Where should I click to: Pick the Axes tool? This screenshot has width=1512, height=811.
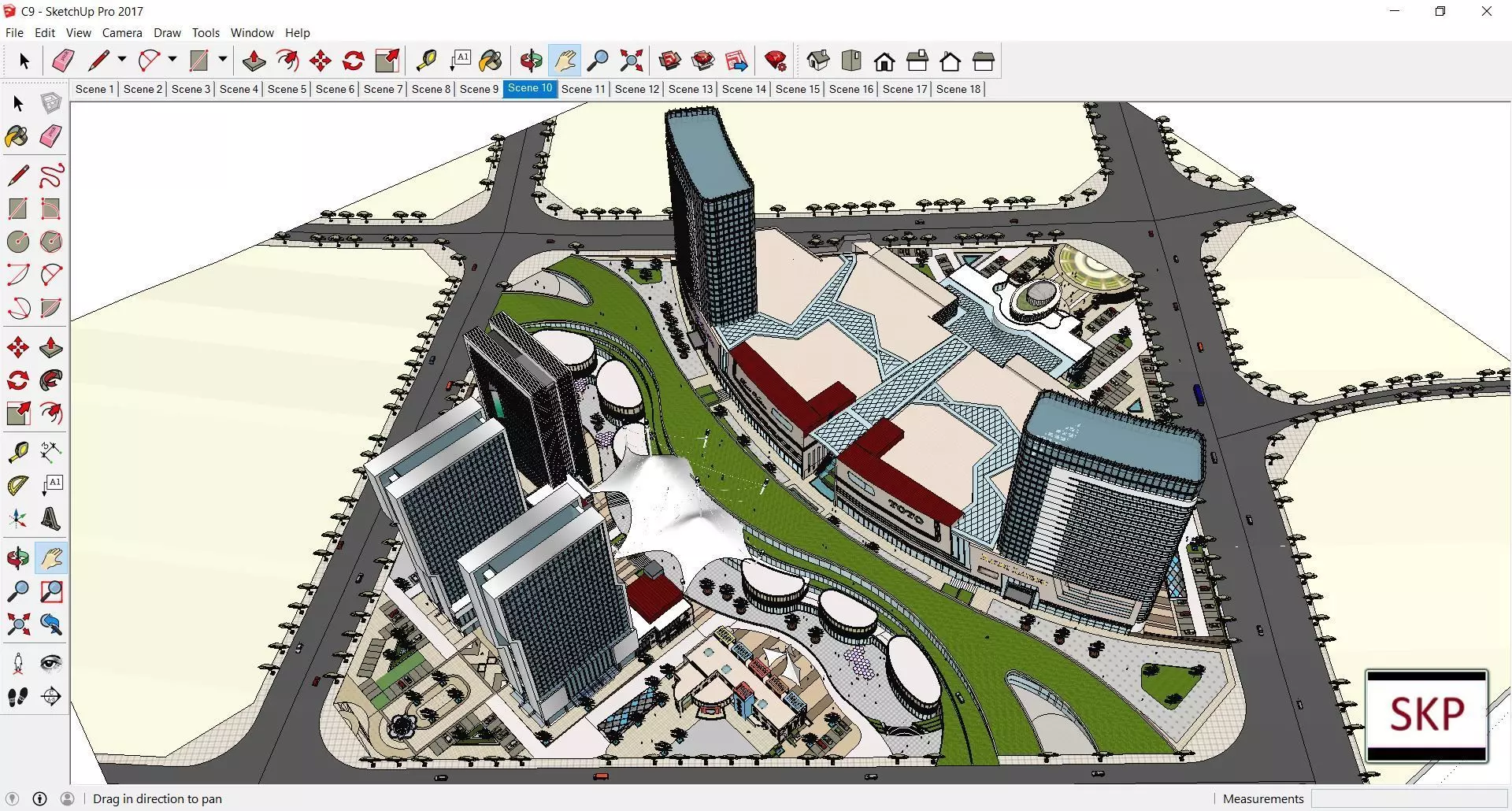(x=18, y=519)
